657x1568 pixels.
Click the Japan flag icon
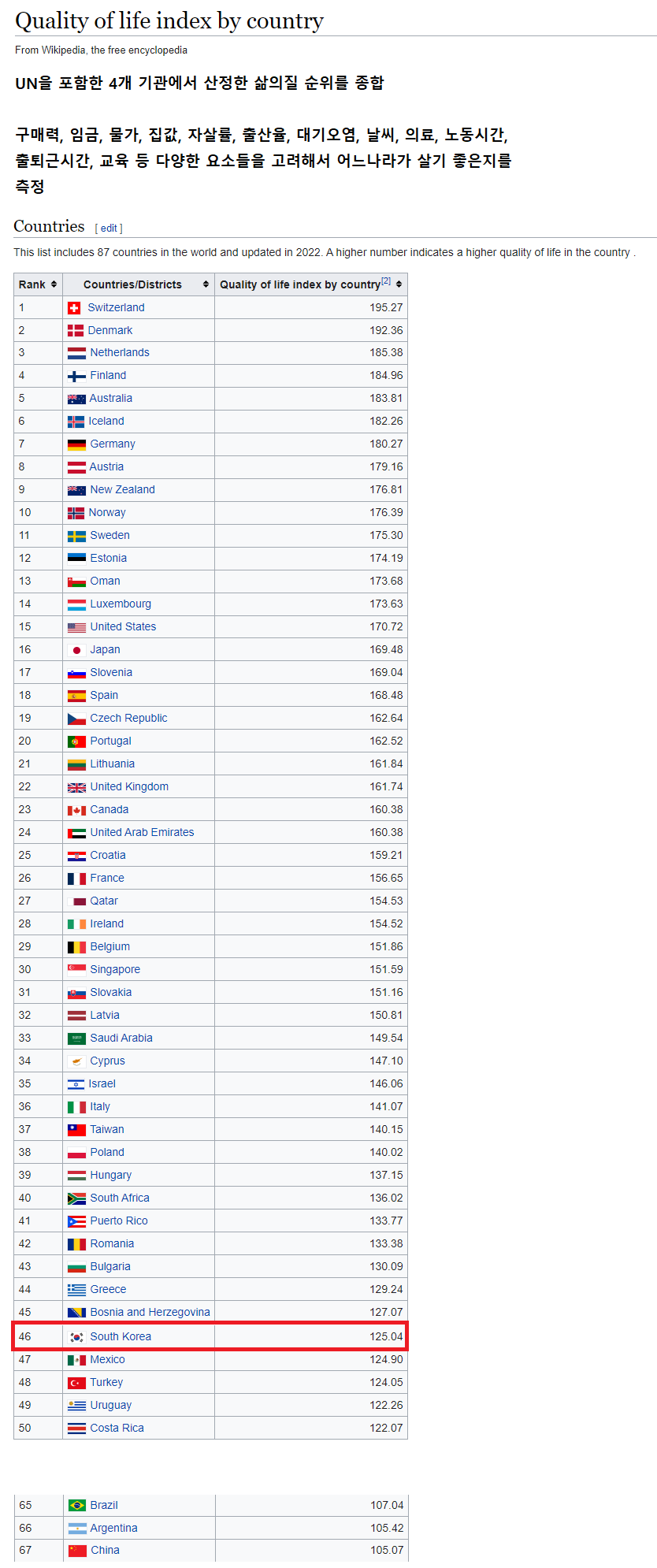pos(76,650)
